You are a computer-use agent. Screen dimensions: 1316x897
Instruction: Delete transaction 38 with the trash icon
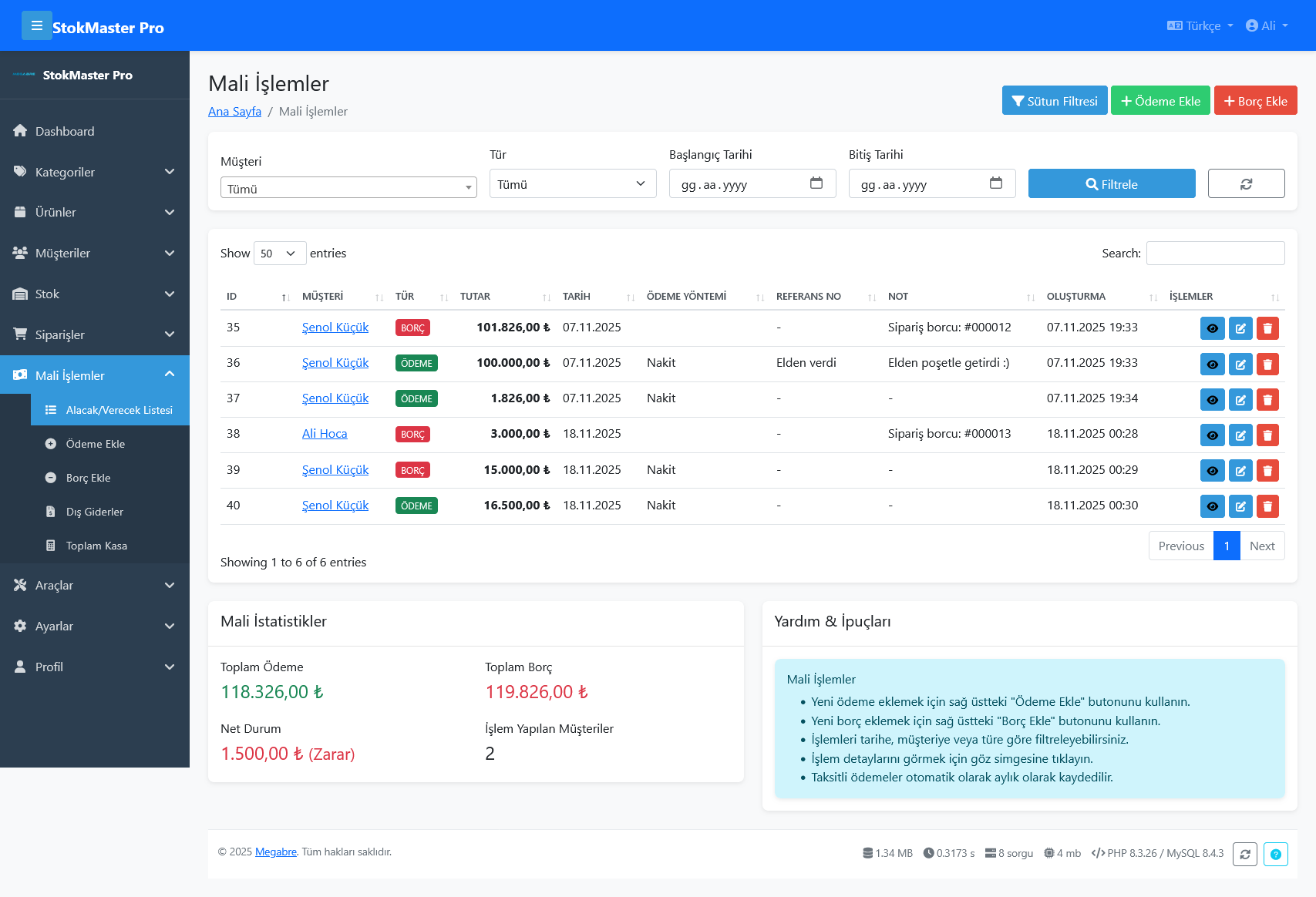pos(1267,435)
